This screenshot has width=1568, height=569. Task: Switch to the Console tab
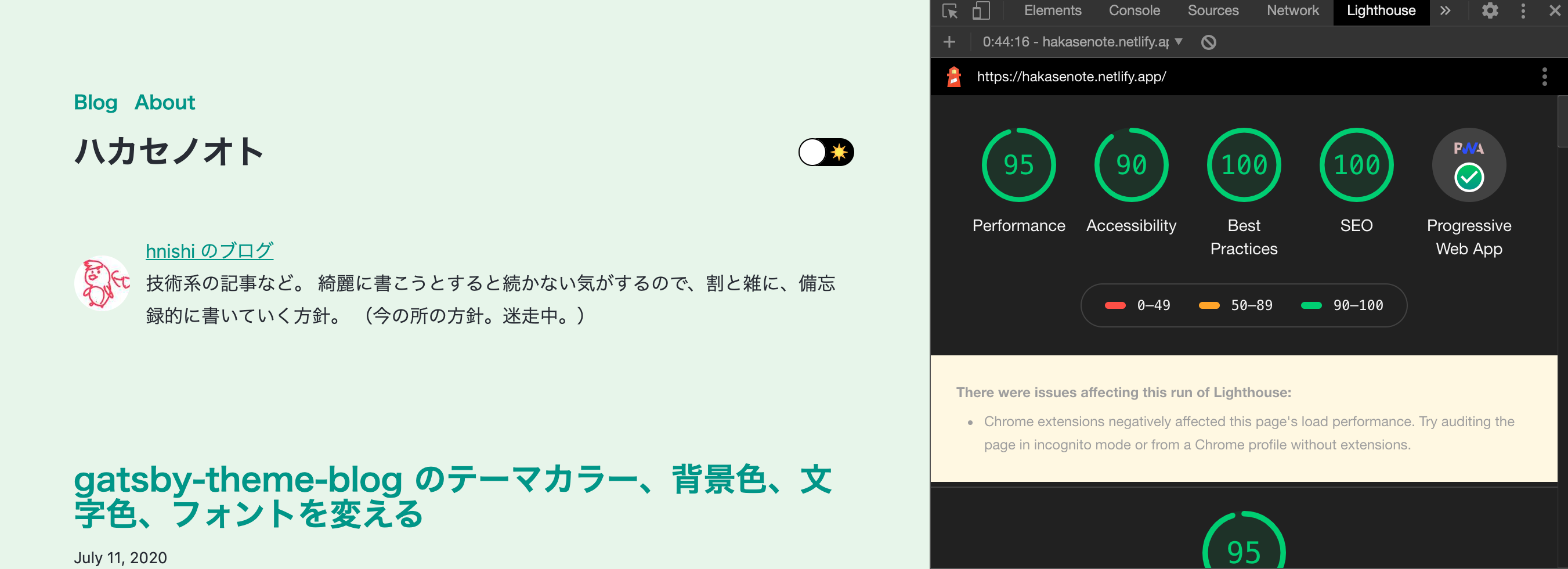(x=1134, y=11)
